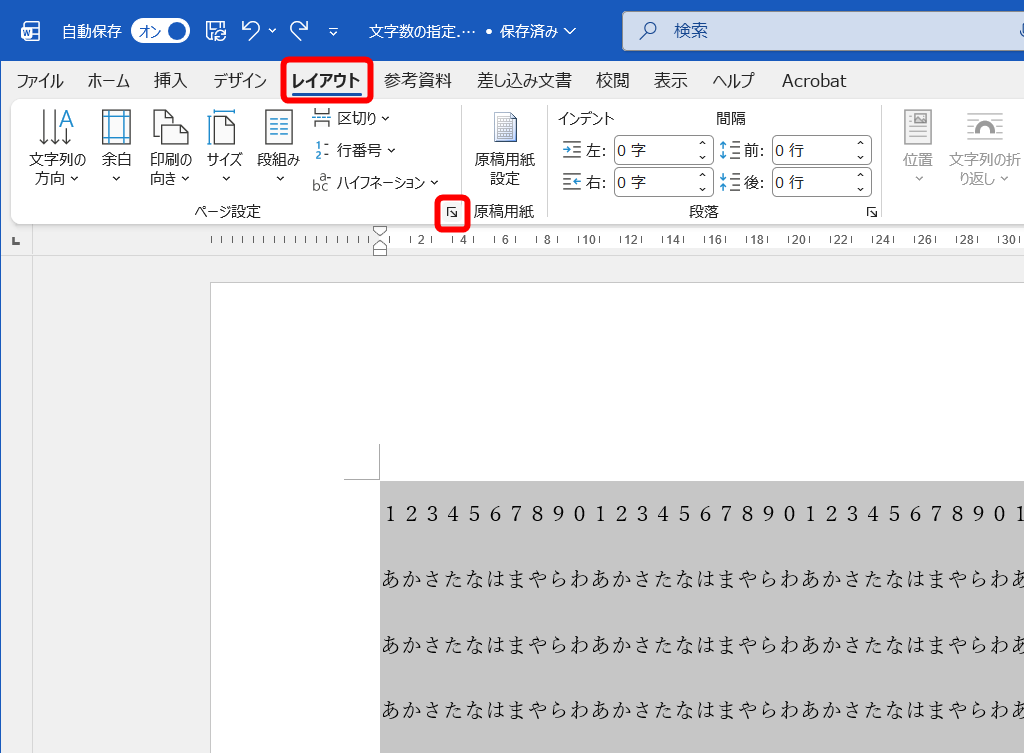Open the 段落 paragraph dialog launcher

871,212
